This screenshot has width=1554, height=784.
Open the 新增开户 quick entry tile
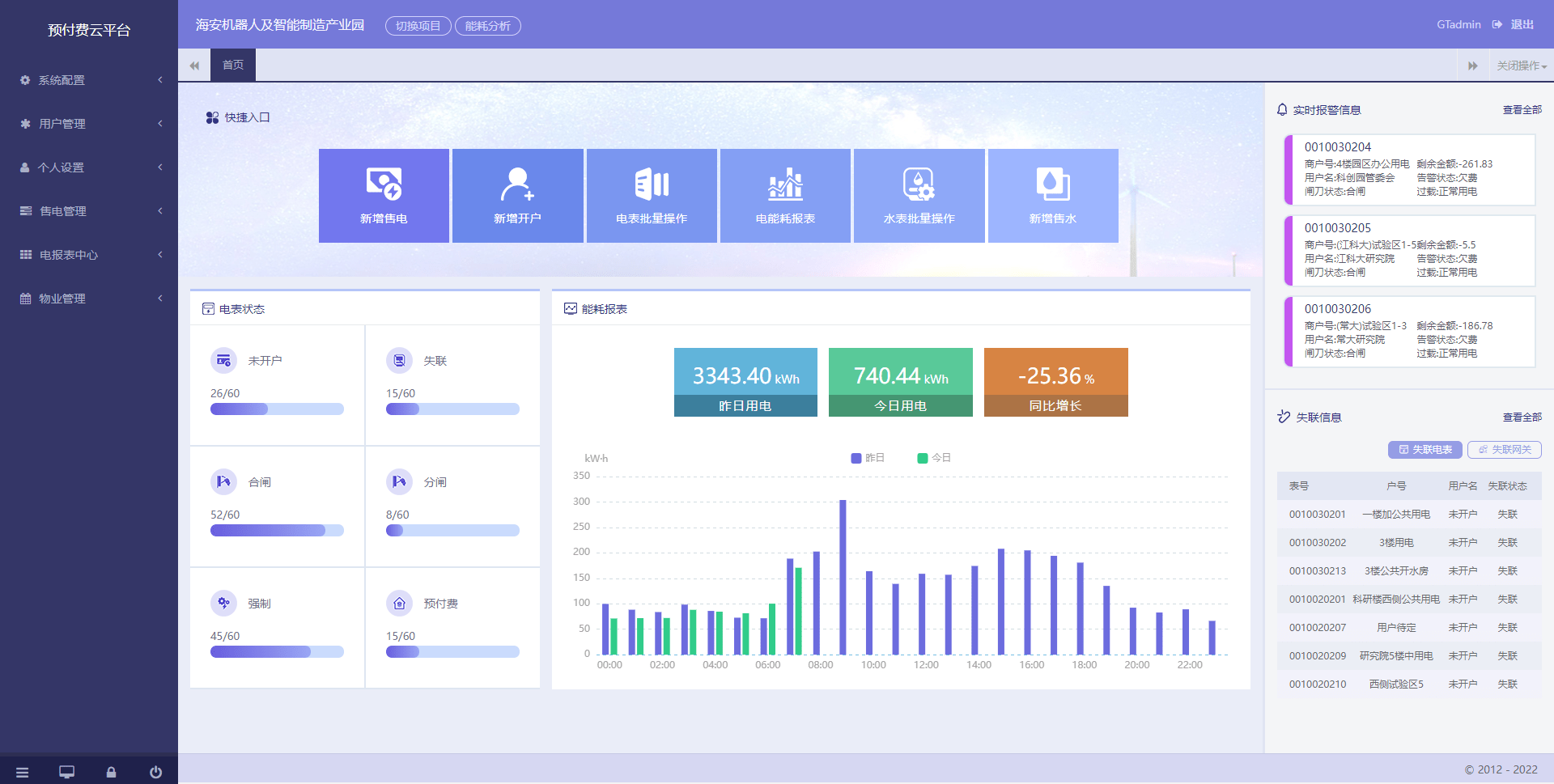(x=517, y=196)
